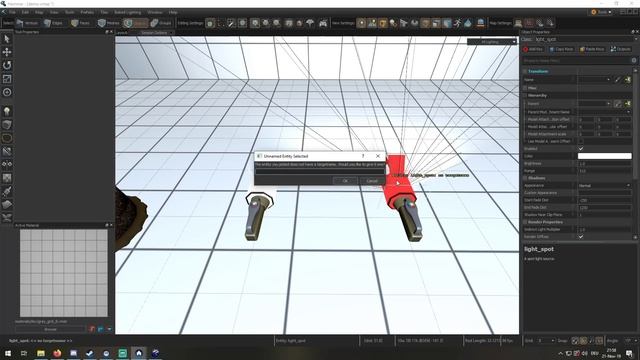The image size is (640, 360).
Task: Open the Appearance Normal dropdown
Action: click(x=604, y=185)
